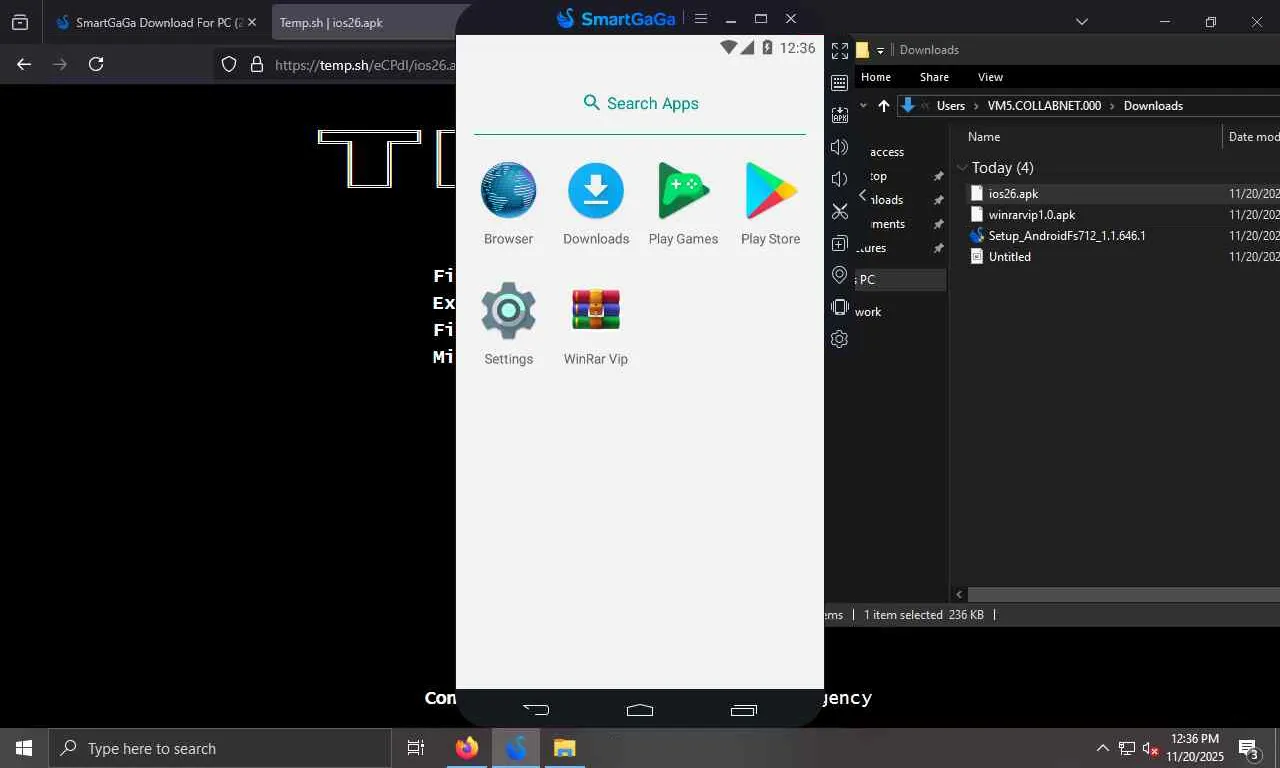Open the View tab in File Explorer
The image size is (1280, 768).
[991, 77]
